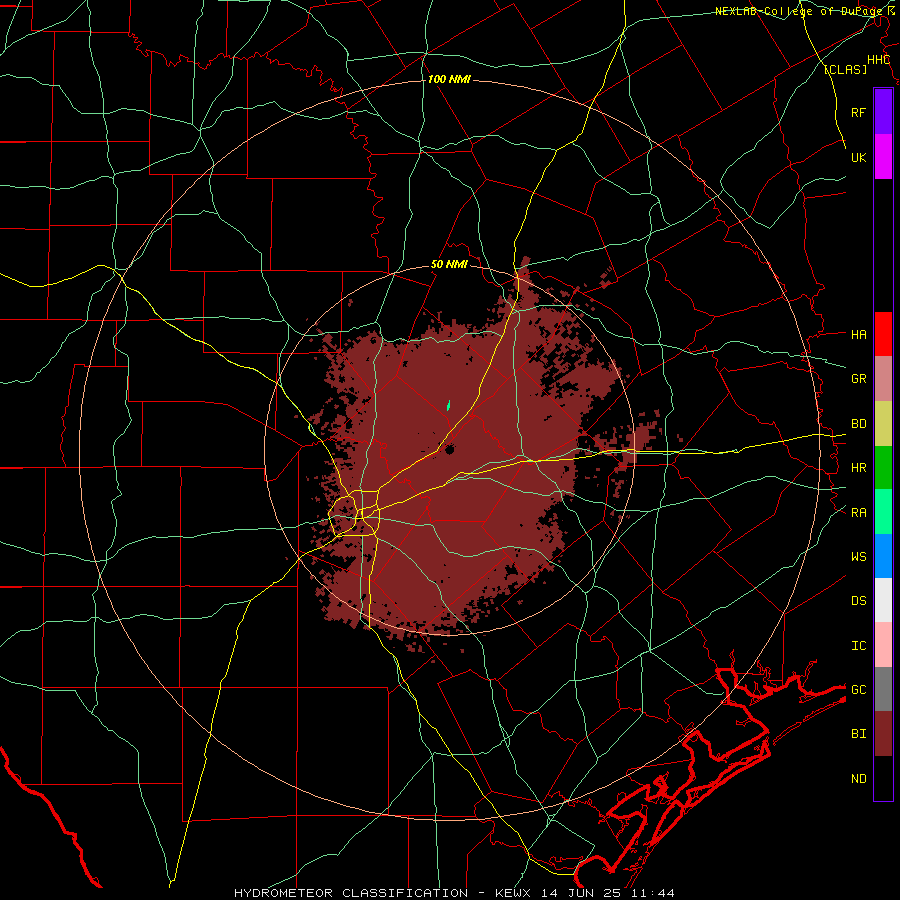Click the UK legend label
This screenshot has height=900, width=900.
pos(859,157)
